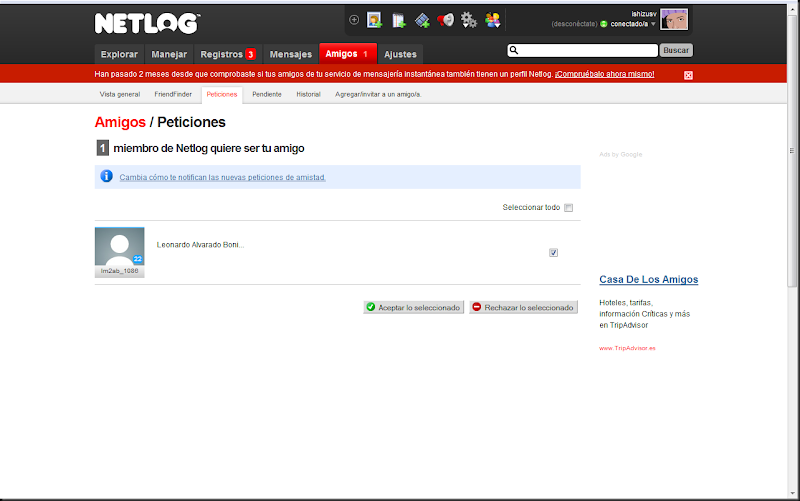800x501 pixels.
Task: Click the green online status icon
Action: (604, 24)
